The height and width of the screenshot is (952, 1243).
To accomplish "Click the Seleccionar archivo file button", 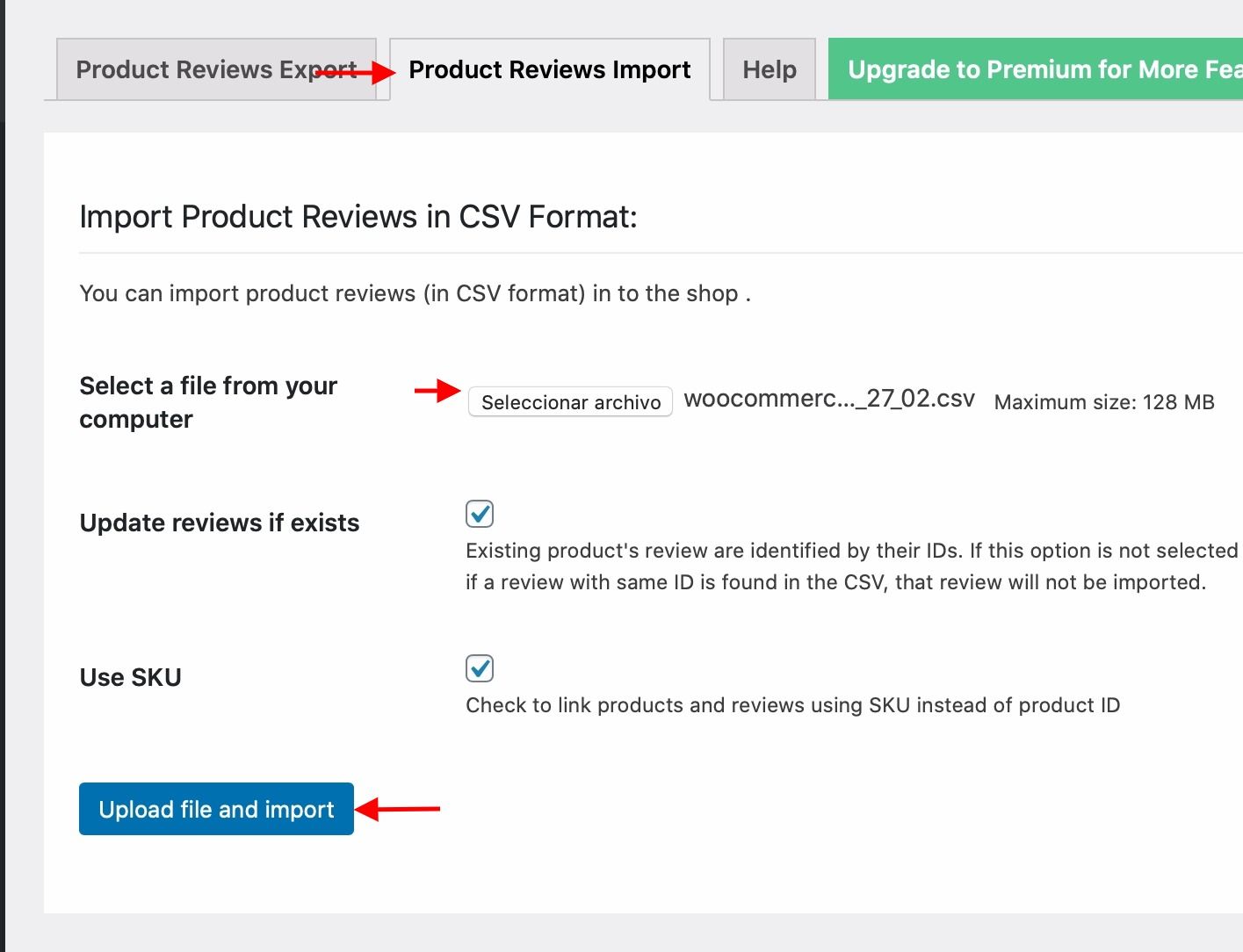I will click(570, 401).
